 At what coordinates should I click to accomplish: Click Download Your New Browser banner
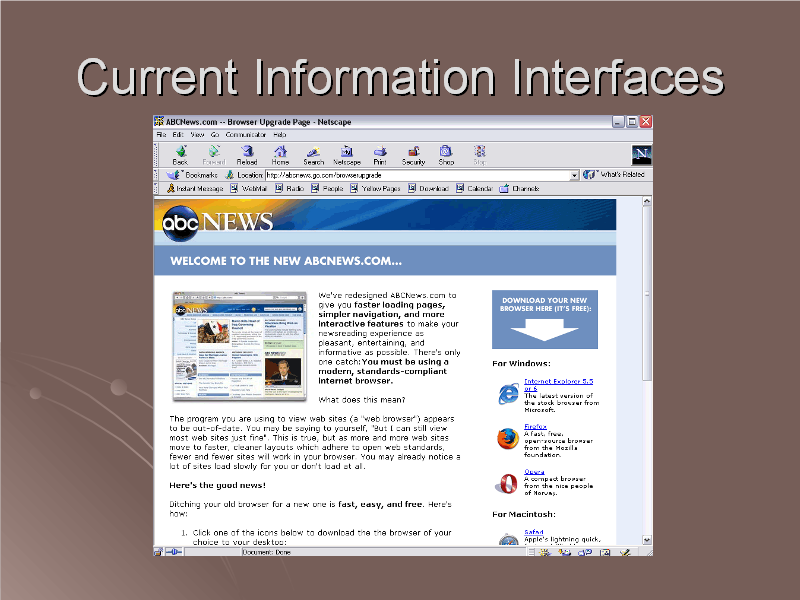544,319
